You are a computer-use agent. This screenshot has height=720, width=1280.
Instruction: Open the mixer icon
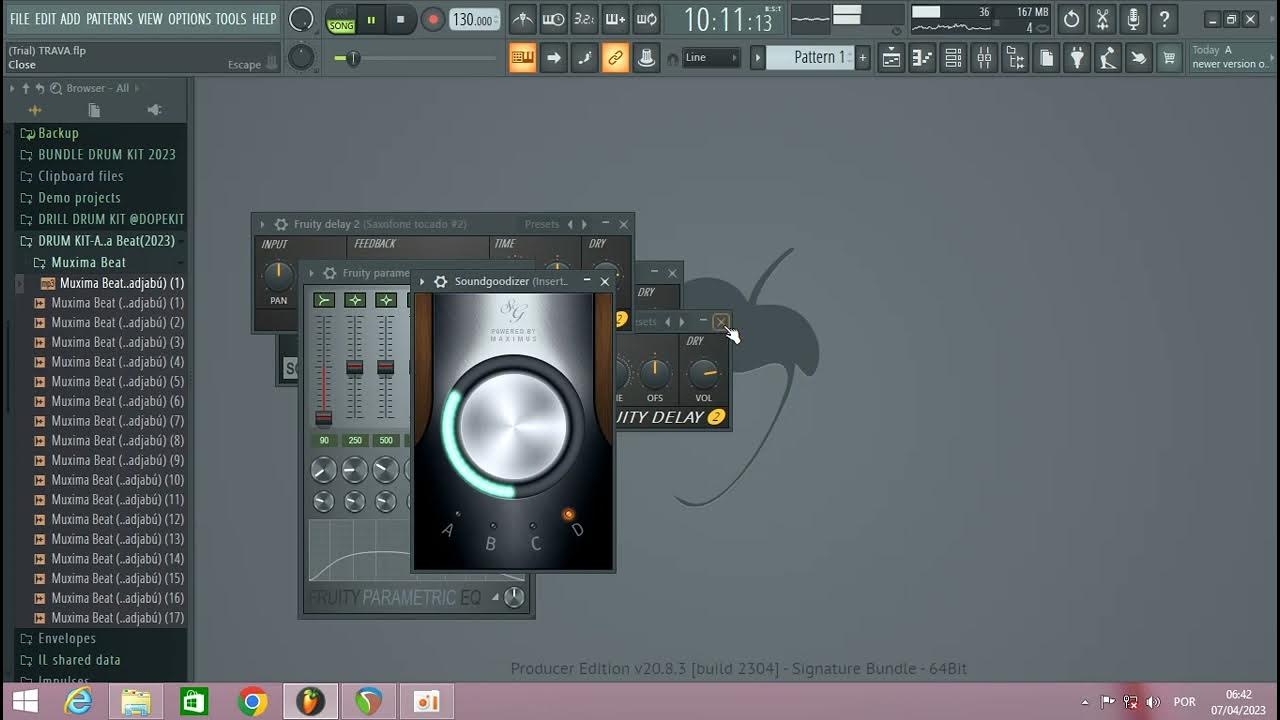pyautogui.click(x=984, y=58)
